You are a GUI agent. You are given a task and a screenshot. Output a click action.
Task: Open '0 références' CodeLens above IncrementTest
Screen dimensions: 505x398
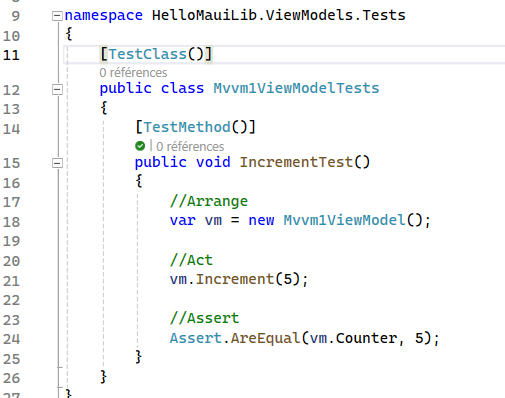(190, 146)
